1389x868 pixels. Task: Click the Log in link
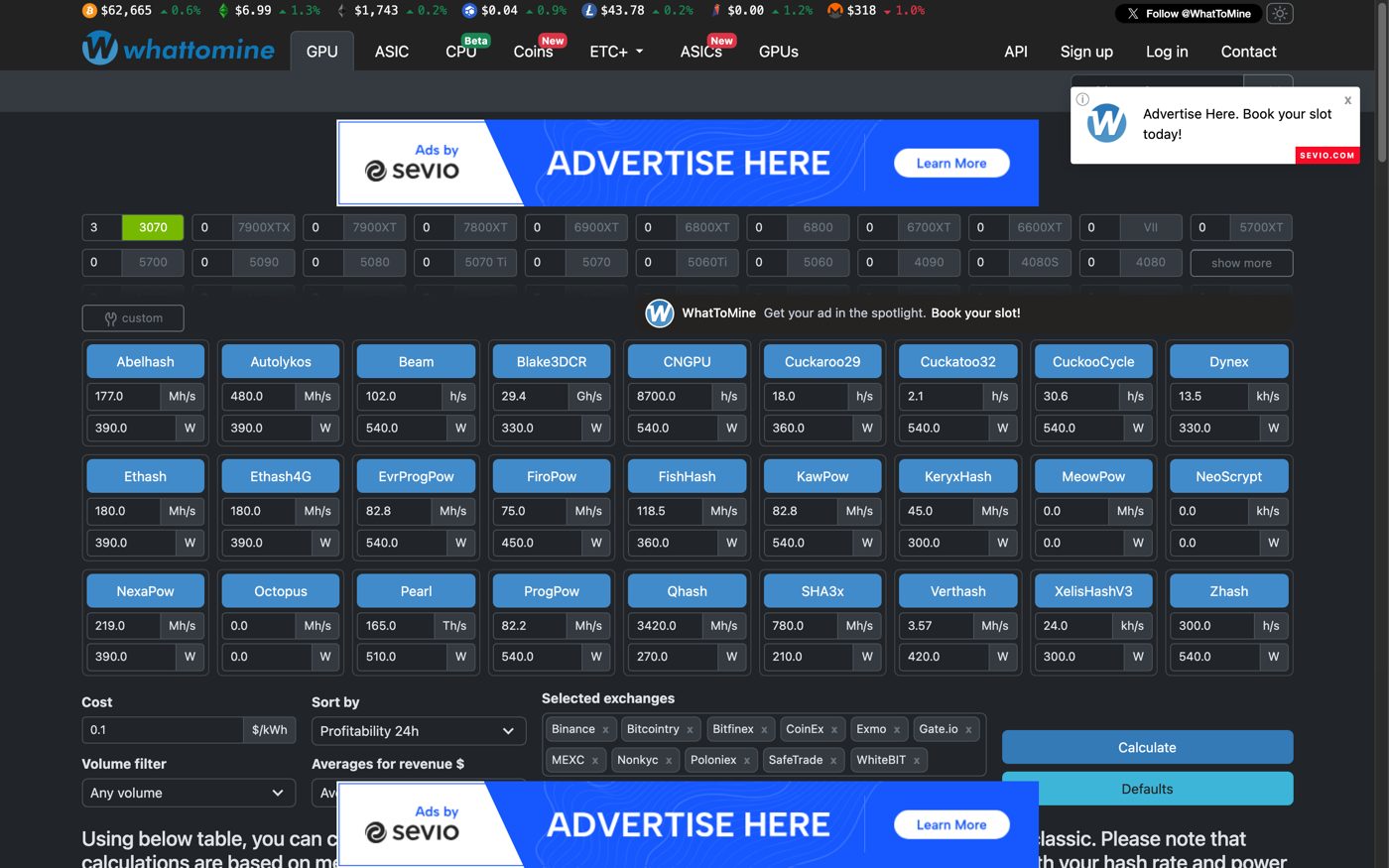pos(1167,52)
